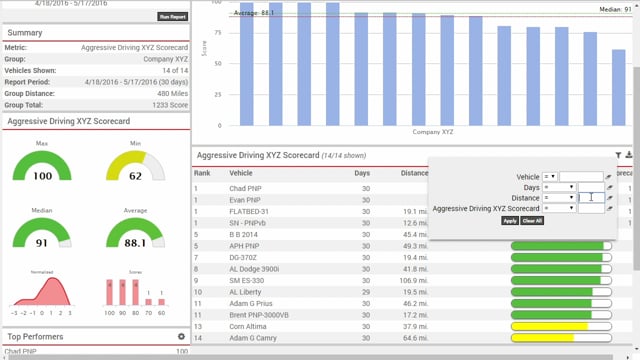The width and height of the screenshot is (640, 360).
Task: Erase the Aggressive Driving XYZ Scorecard filter
Action: 610,208
